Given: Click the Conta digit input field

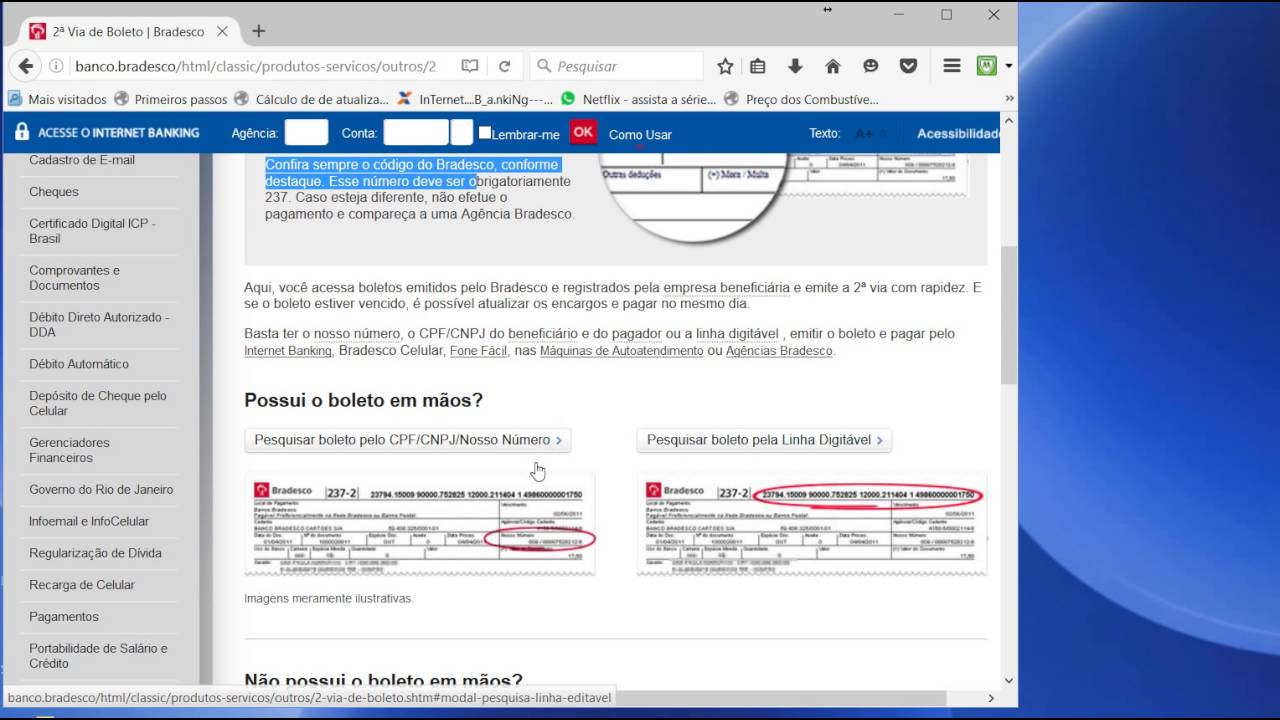Looking at the screenshot, I should 461,132.
